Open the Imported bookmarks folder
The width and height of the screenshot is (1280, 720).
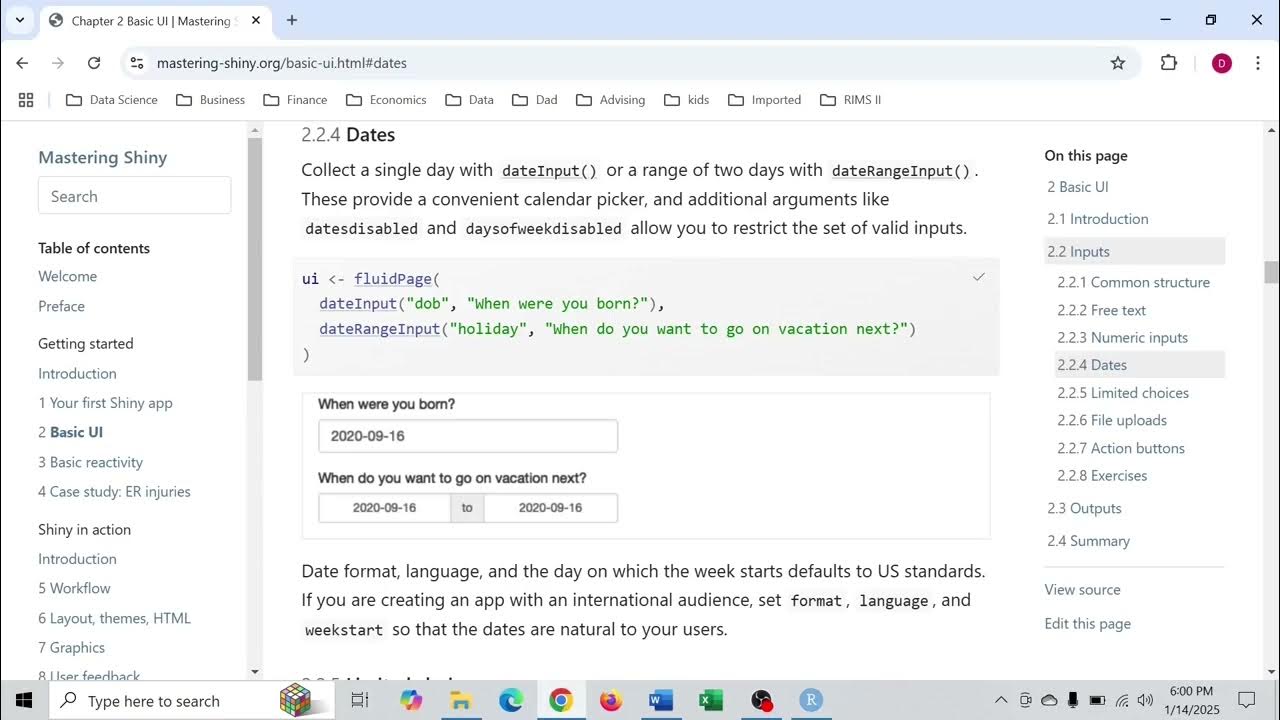pos(765,100)
